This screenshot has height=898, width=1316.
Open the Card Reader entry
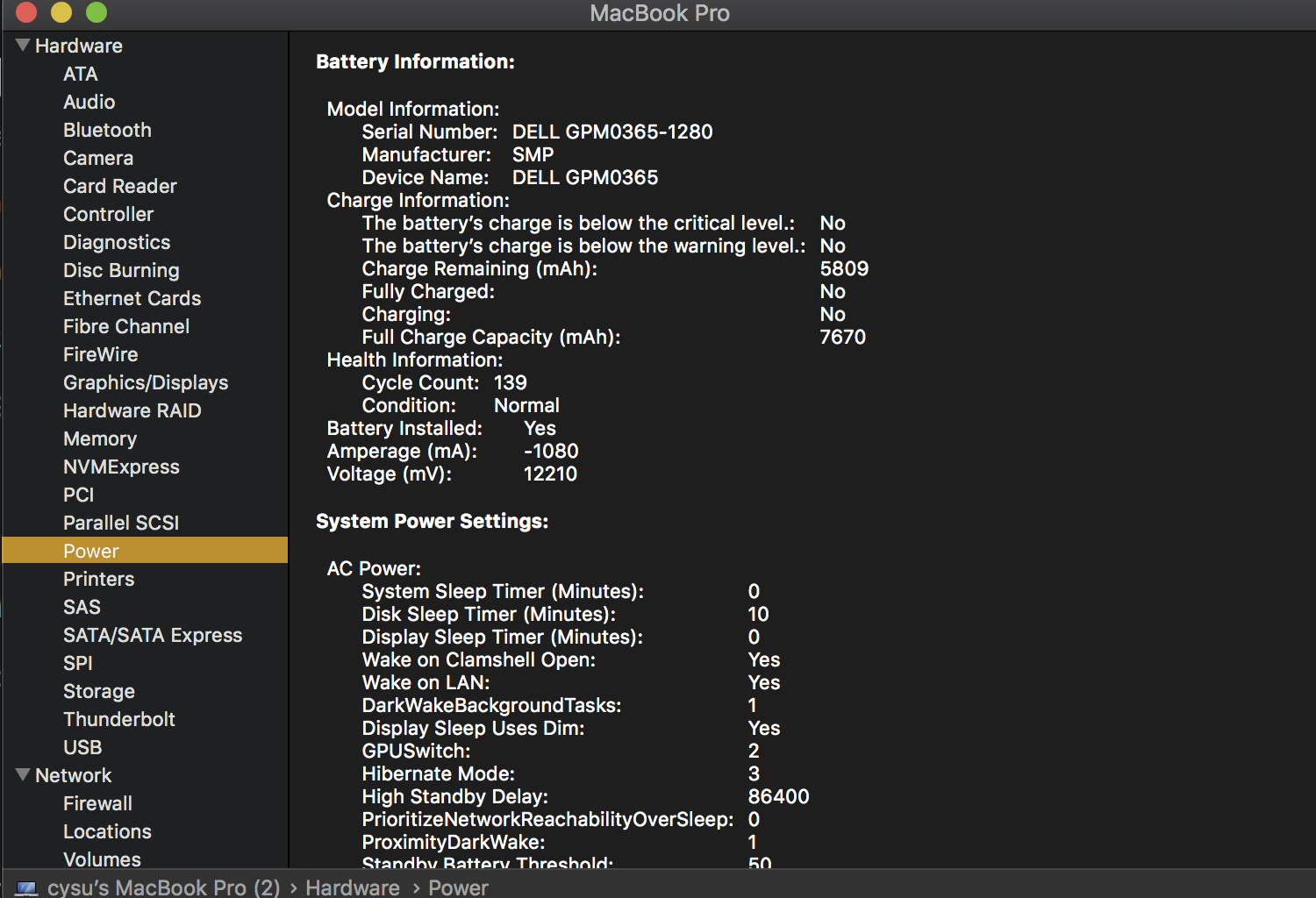(120, 186)
